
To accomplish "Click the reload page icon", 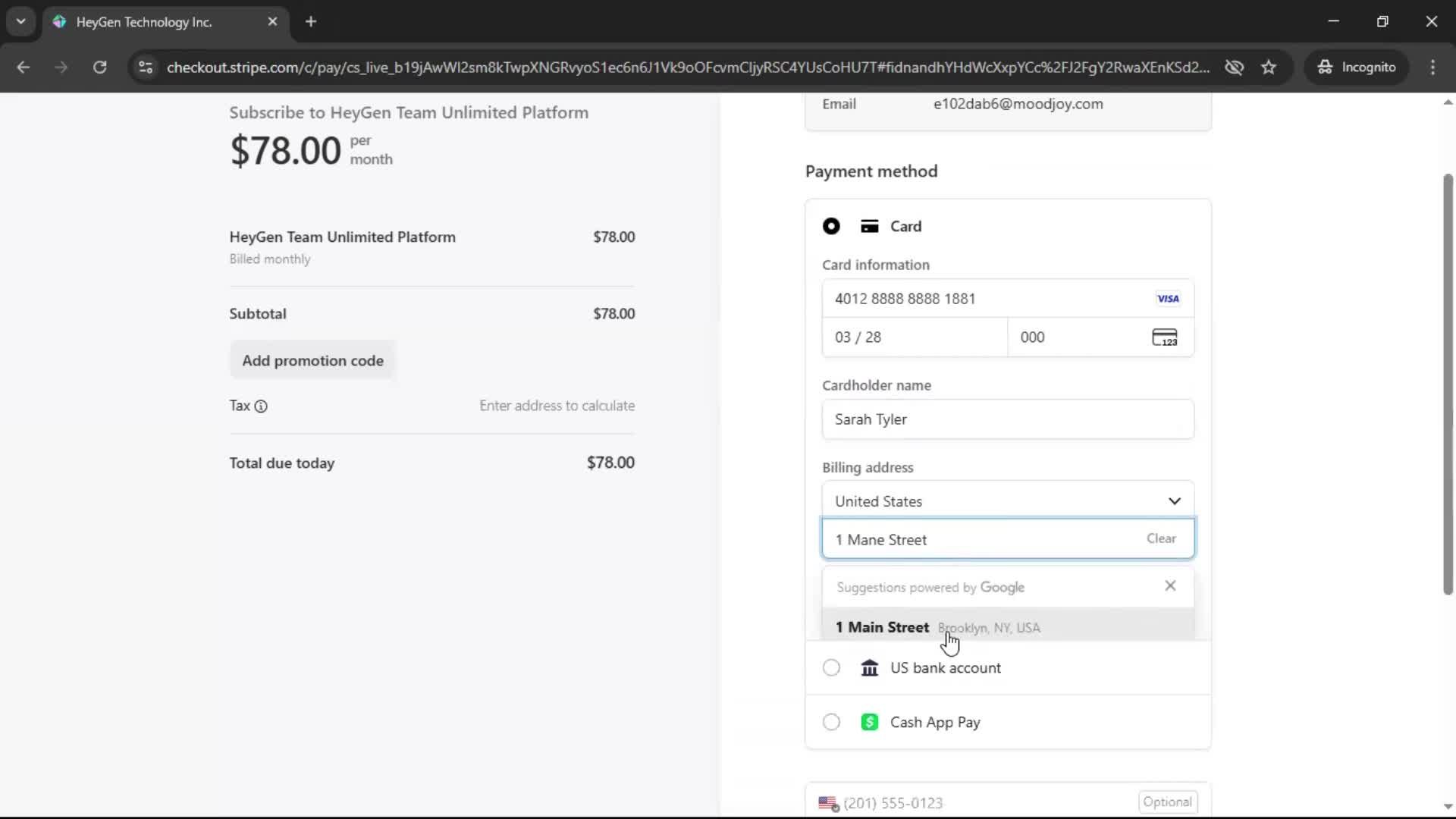I will pos(99,67).
